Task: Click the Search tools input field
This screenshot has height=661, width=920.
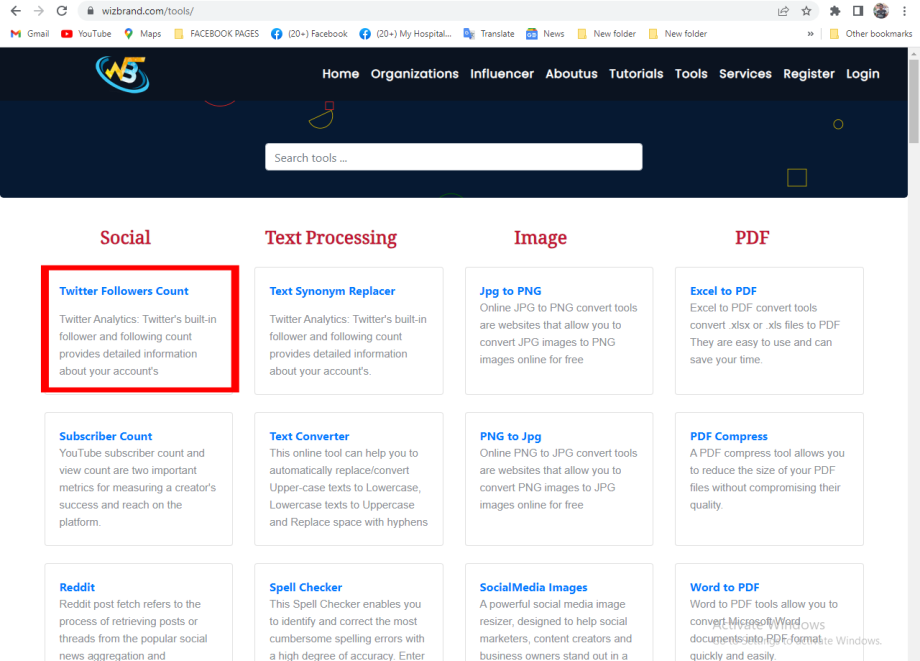Action: (x=453, y=157)
